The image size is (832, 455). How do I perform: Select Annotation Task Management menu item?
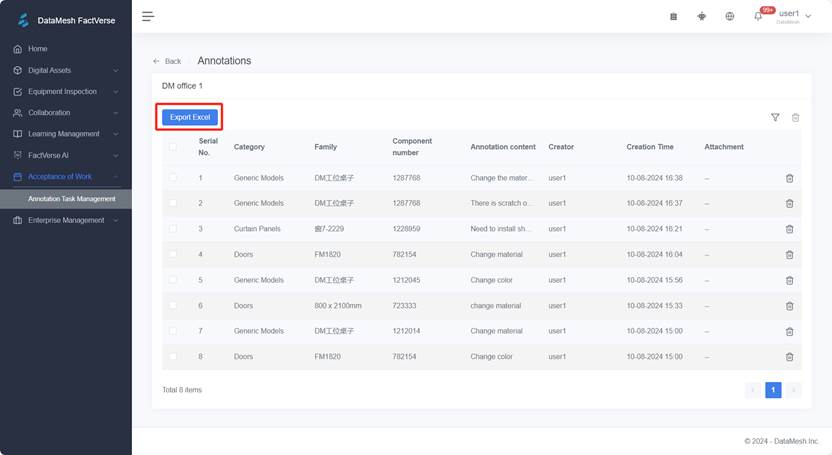pyautogui.click(x=71, y=199)
